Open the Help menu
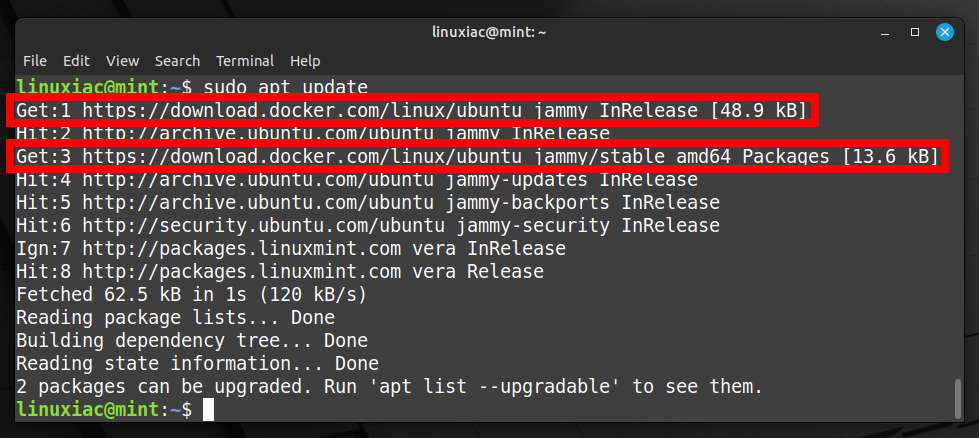 click(305, 61)
